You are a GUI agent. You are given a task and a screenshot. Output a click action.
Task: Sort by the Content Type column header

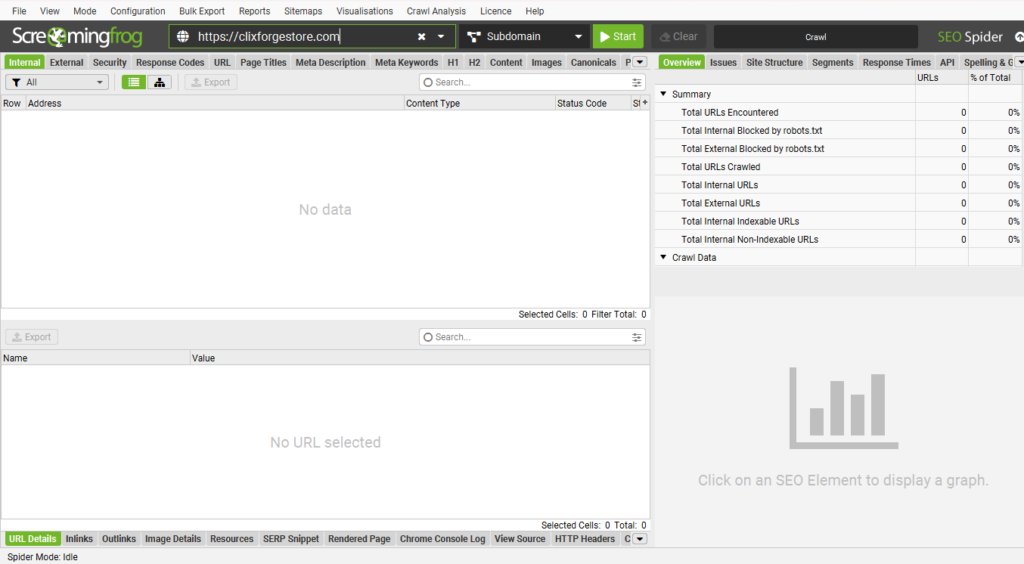(479, 103)
